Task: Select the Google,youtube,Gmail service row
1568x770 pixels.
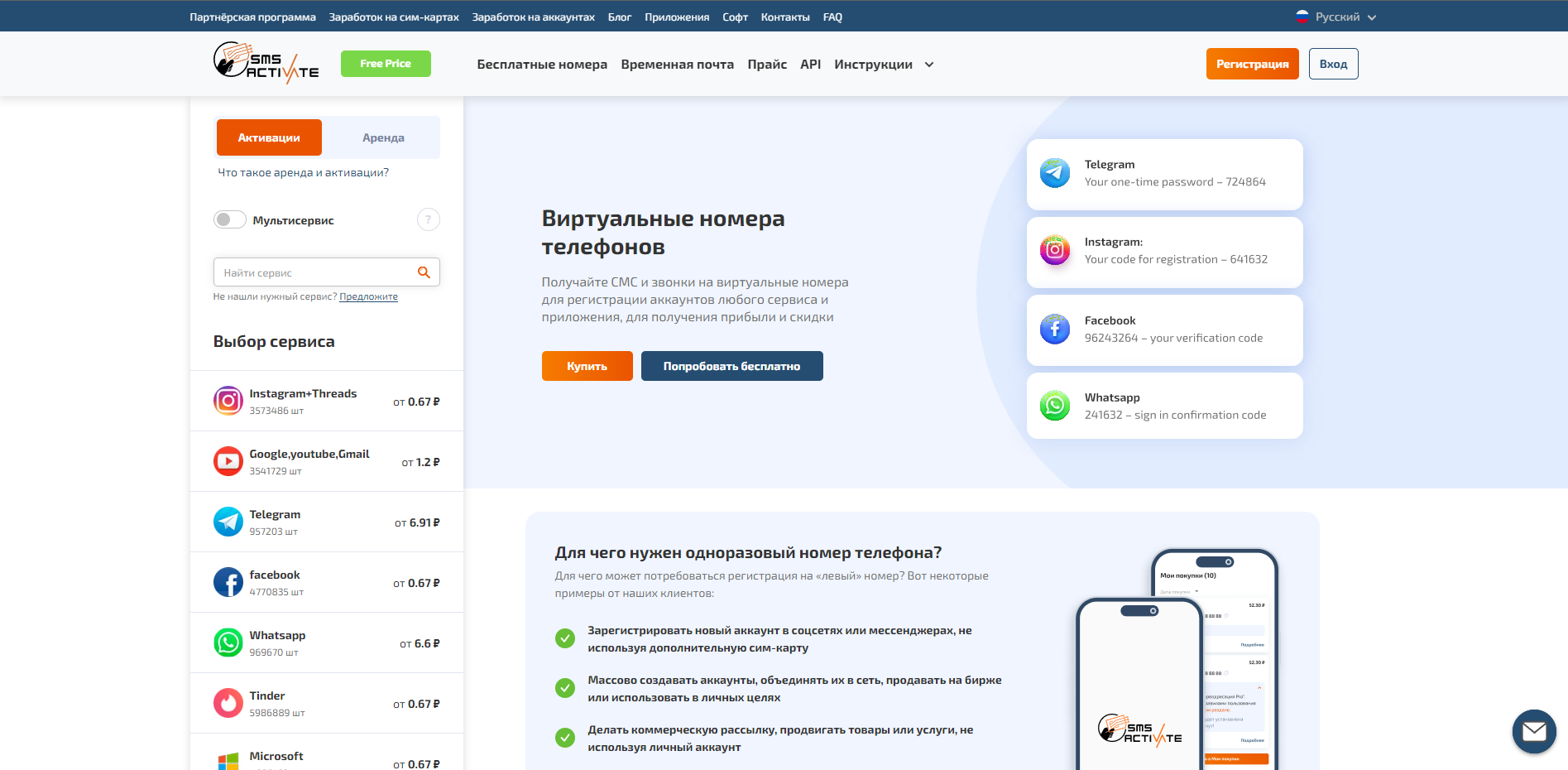Action: [327, 462]
